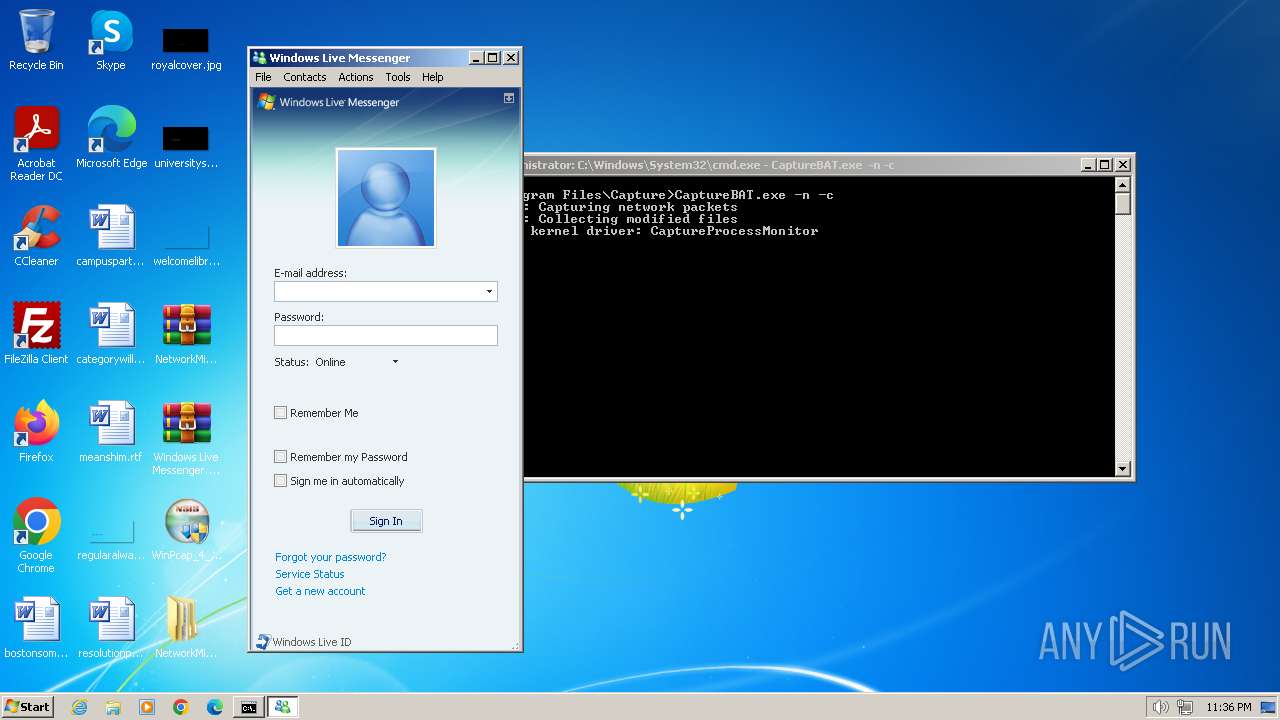Click the Sign In button
The width and height of the screenshot is (1280, 720).
tap(386, 521)
